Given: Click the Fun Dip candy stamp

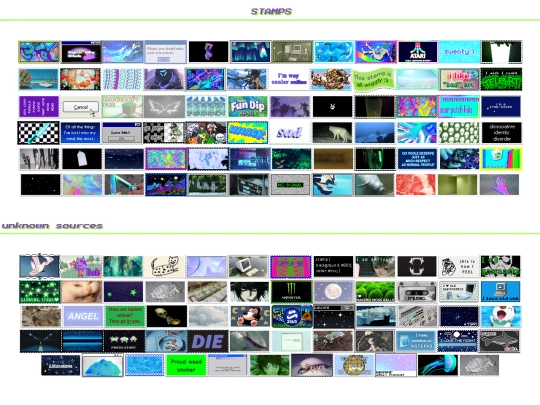Looking at the screenshot, I should click(x=248, y=106).
